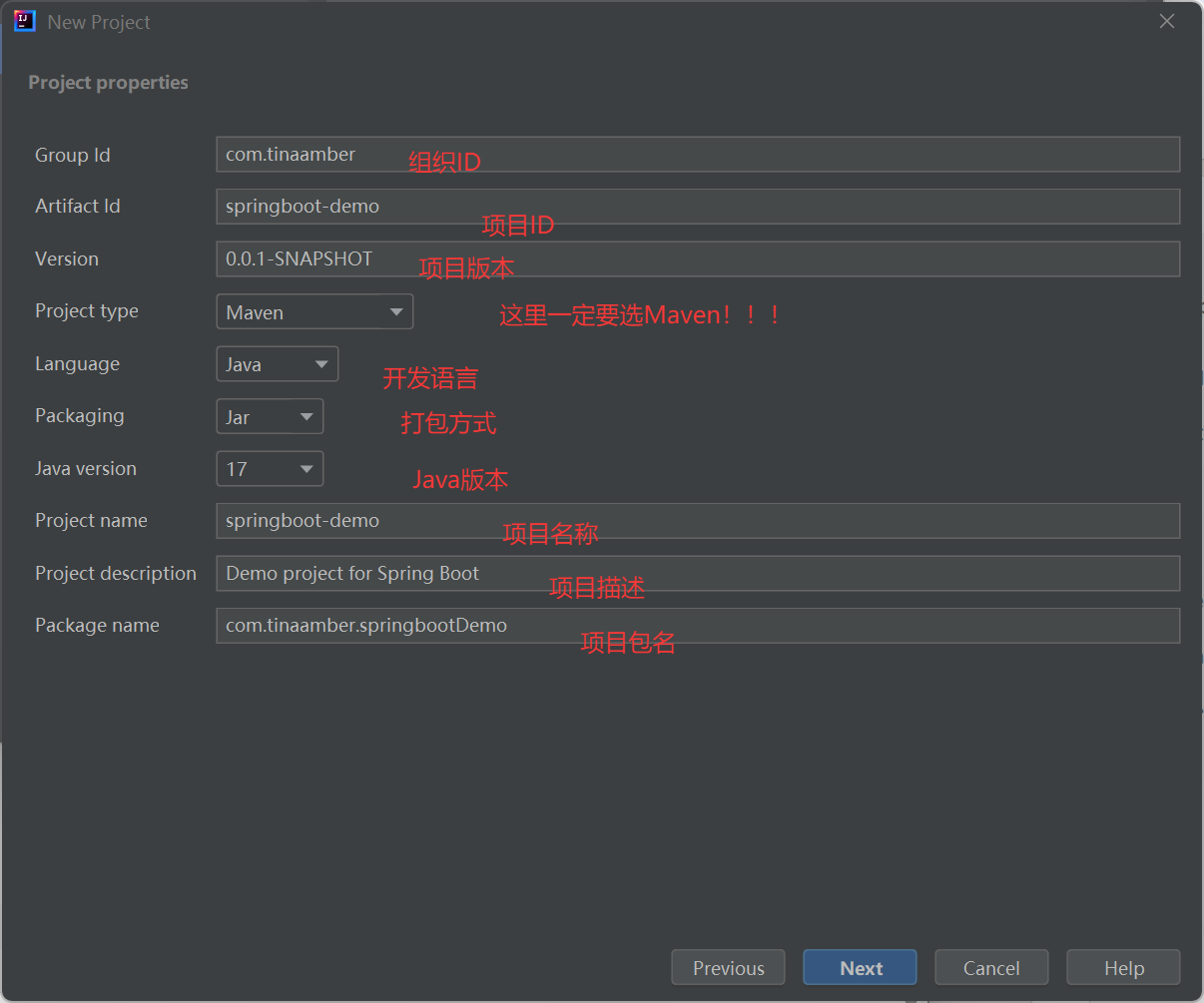Click the Packaging label

(x=80, y=416)
